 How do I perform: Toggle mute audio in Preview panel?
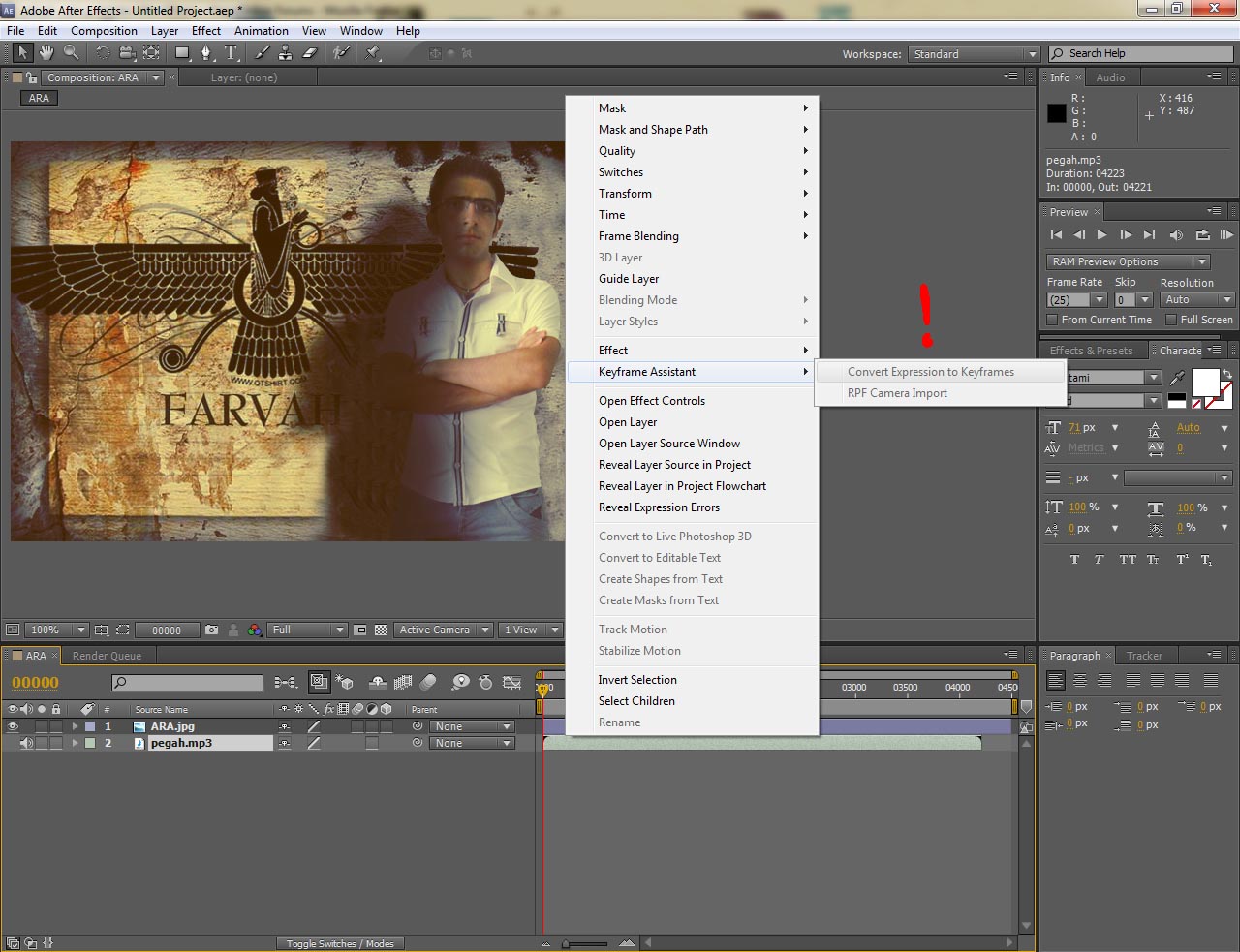click(x=1176, y=234)
